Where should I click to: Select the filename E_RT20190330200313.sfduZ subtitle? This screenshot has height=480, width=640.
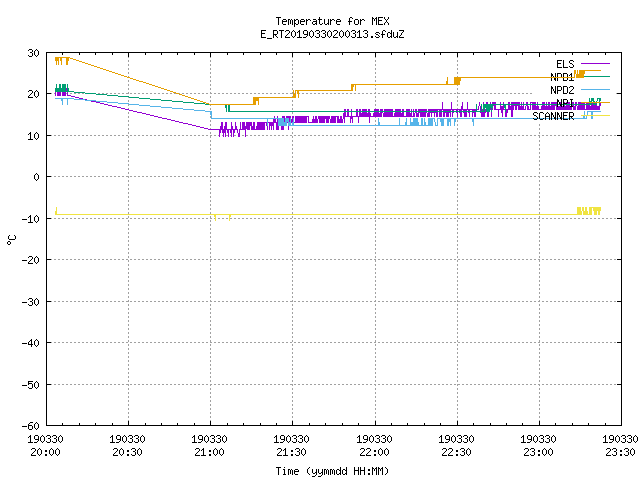point(332,34)
